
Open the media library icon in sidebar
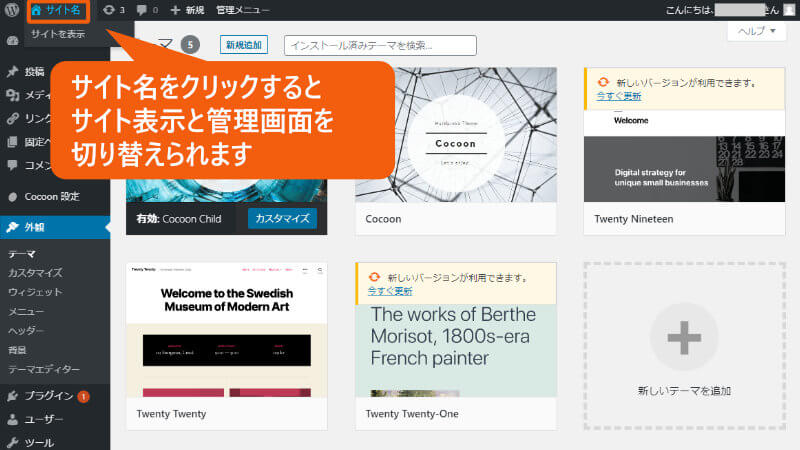coord(12,95)
